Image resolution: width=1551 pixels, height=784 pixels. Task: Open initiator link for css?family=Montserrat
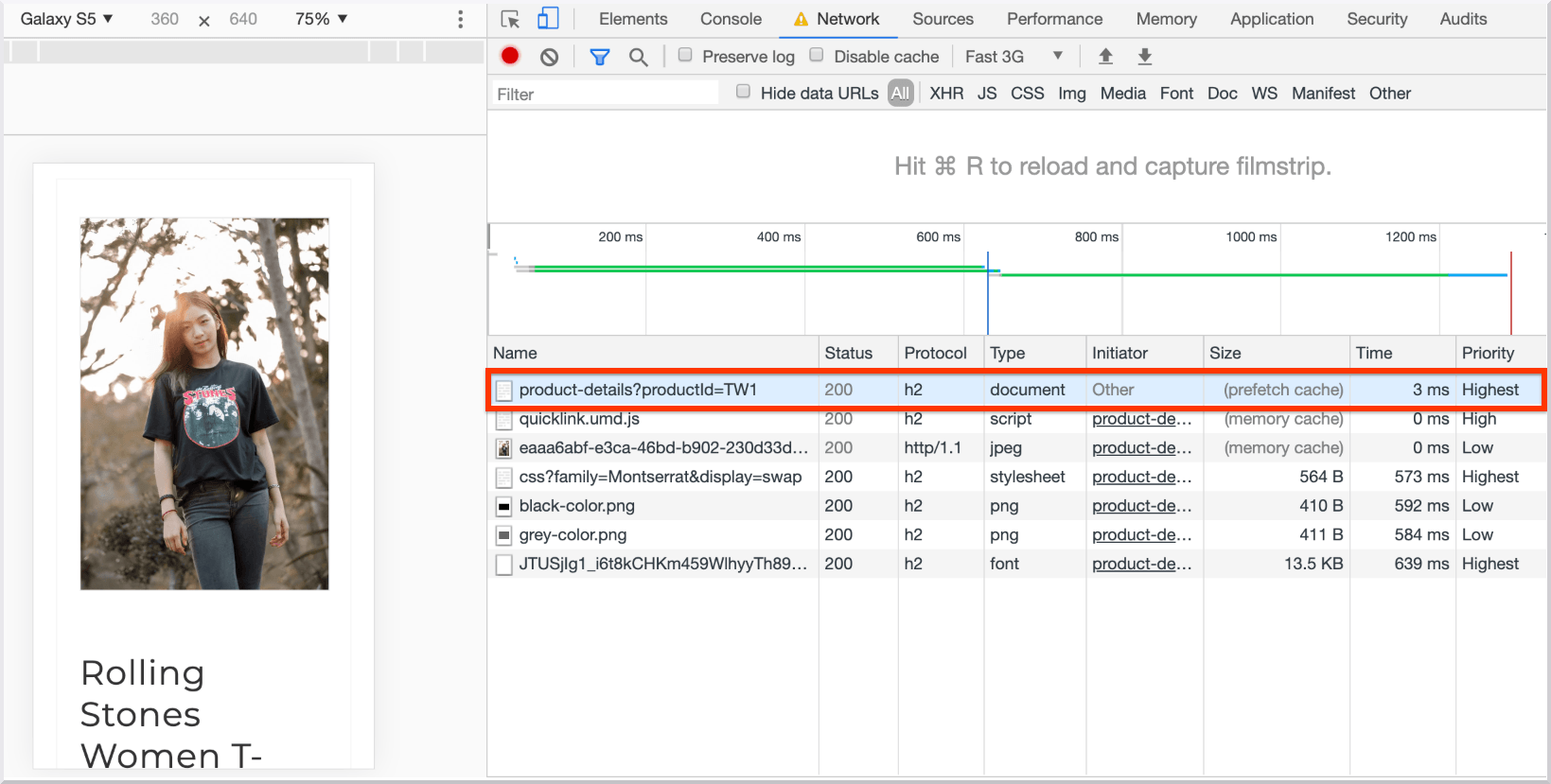pyautogui.click(x=1142, y=477)
